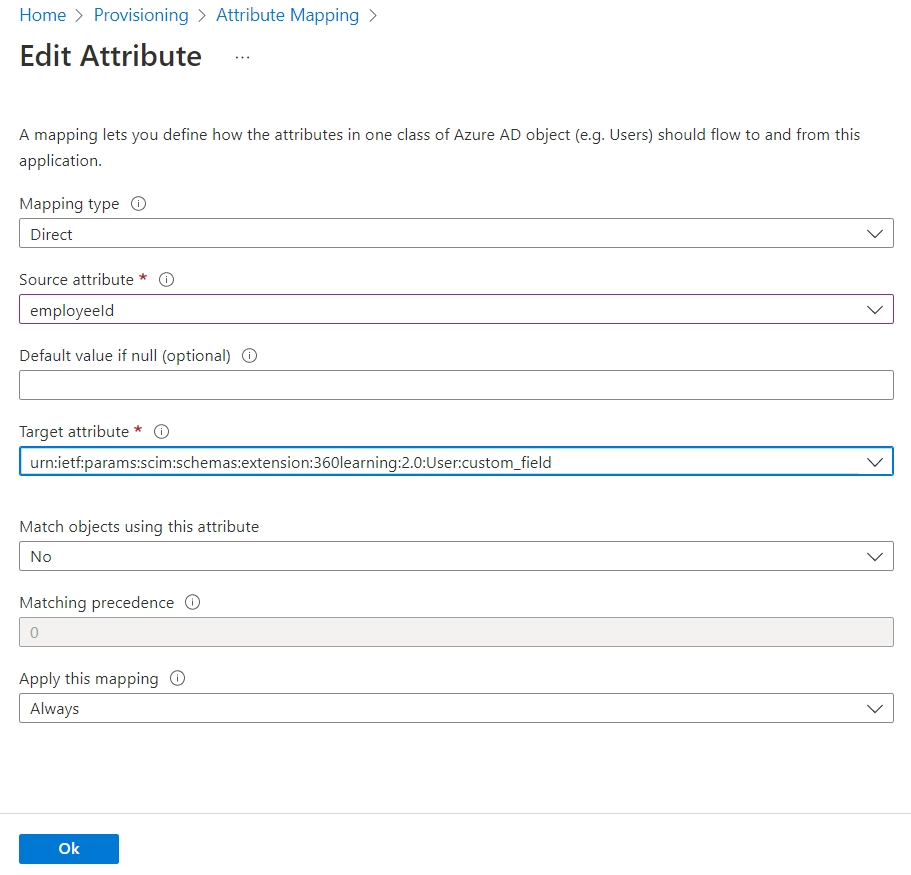Go back to Attribute Mapping breadcrumb
Image resolution: width=911 pixels, height=875 pixels.
(x=287, y=15)
